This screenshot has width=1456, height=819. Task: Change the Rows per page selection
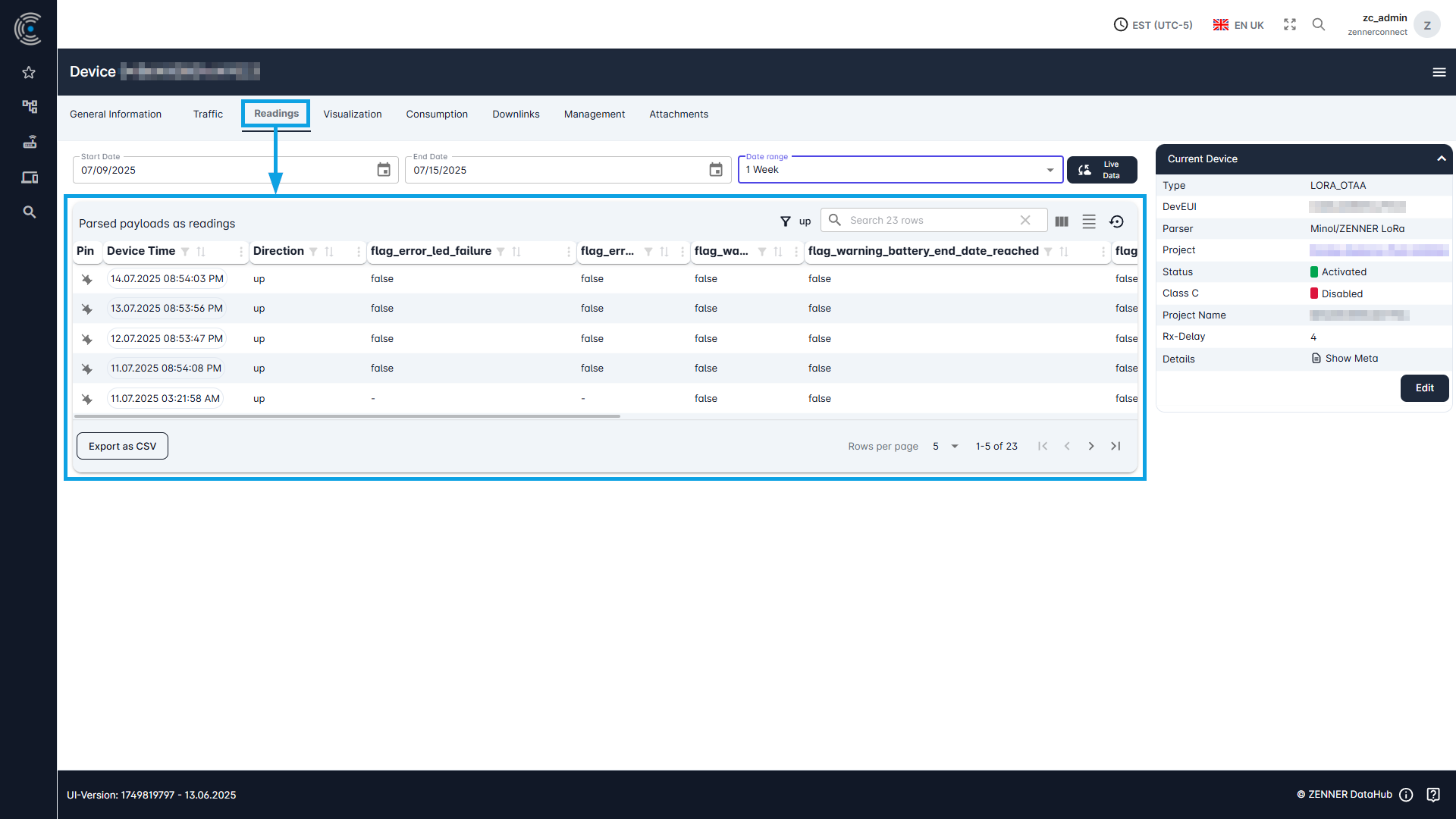point(945,446)
